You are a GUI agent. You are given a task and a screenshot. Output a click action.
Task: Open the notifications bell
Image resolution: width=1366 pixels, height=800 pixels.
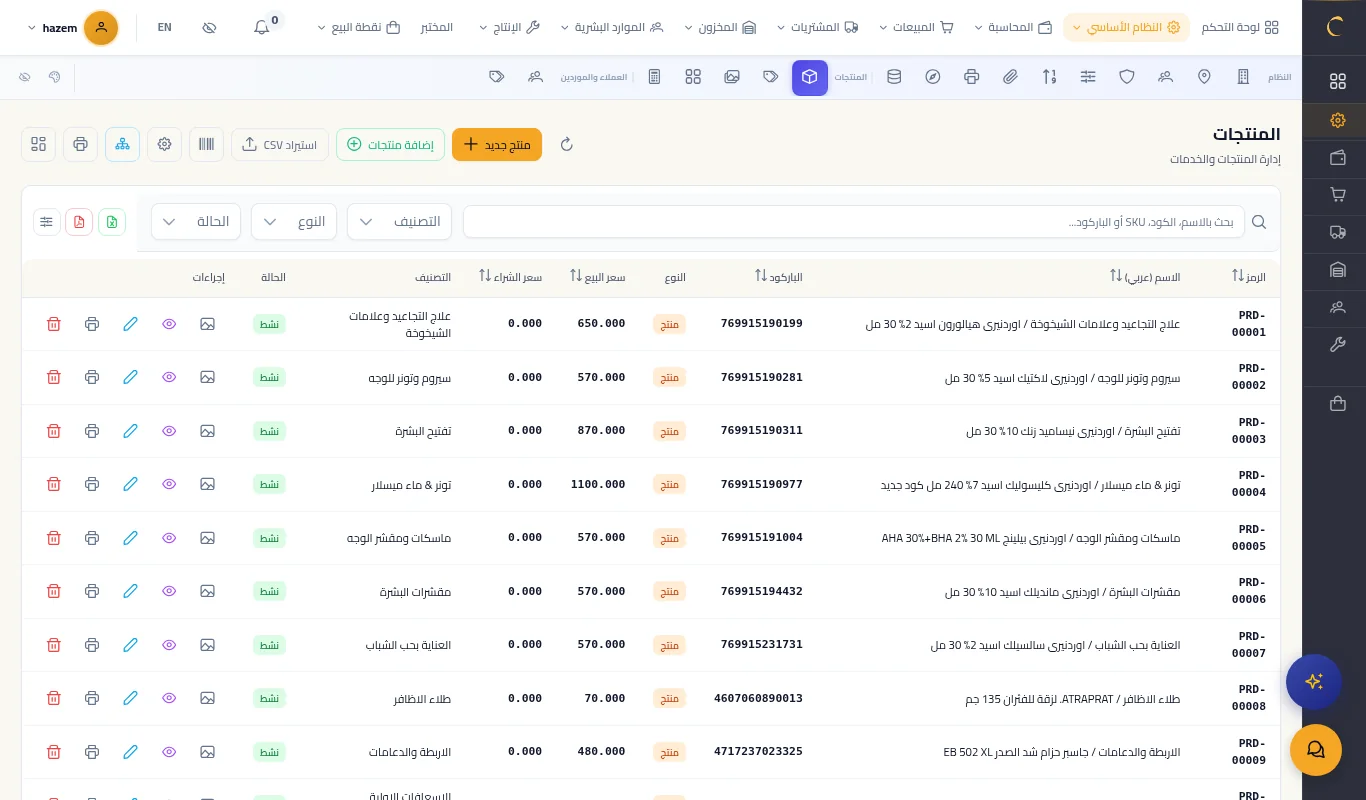262,27
